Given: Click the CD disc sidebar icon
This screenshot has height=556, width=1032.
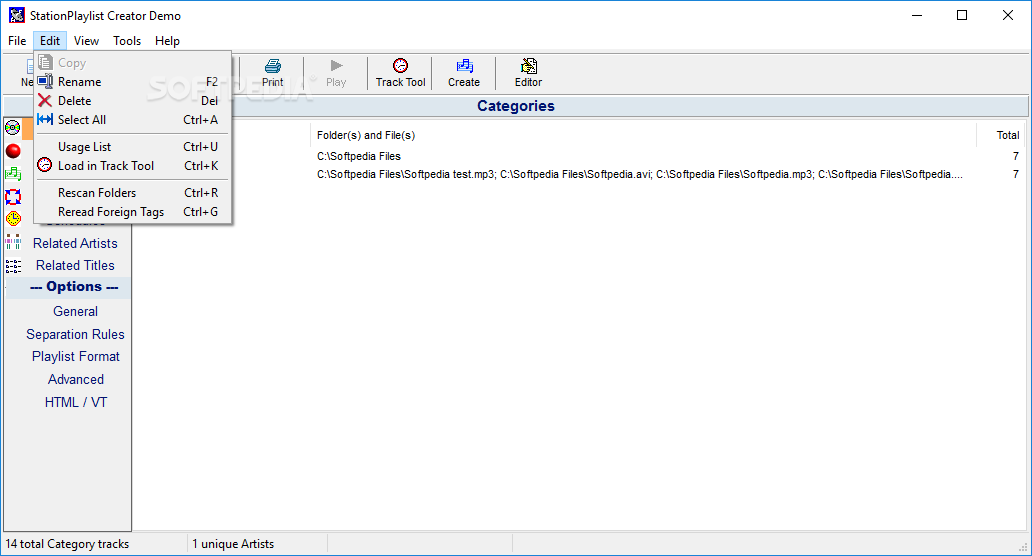Looking at the screenshot, I should click(13, 128).
